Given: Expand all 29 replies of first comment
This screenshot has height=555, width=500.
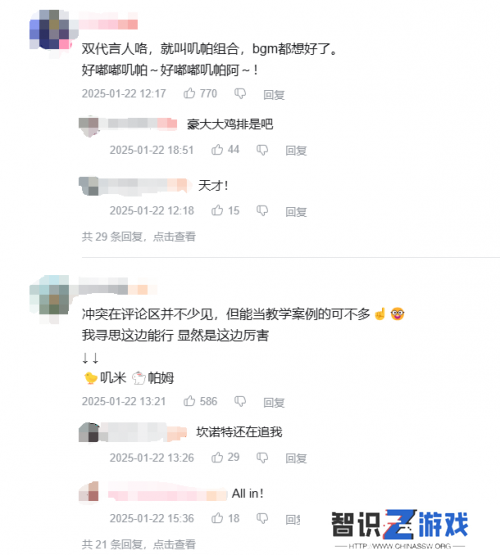Looking at the screenshot, I should click(x=138, y=236).
